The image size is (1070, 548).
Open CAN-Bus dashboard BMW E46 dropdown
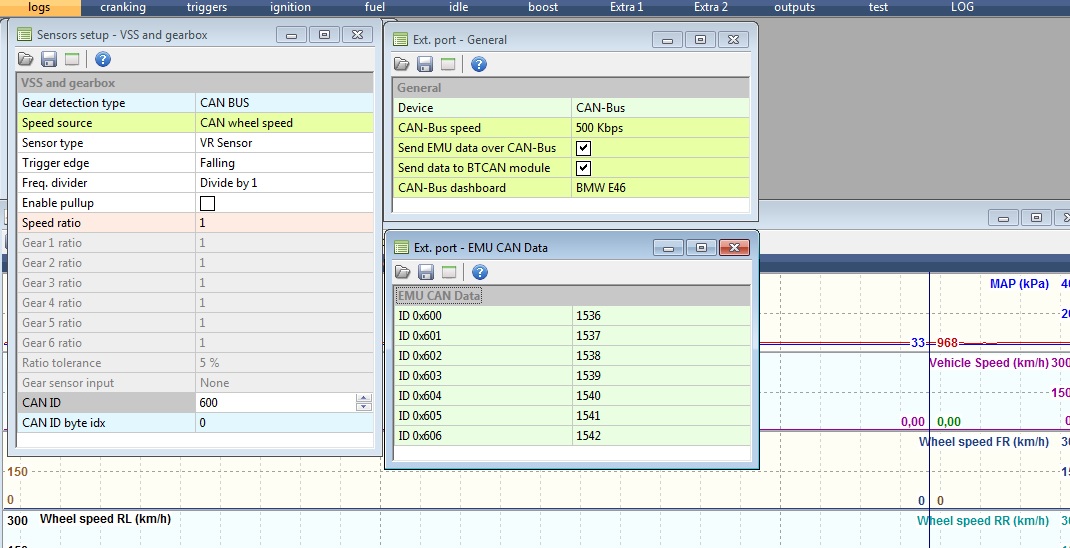pos(660,188)
